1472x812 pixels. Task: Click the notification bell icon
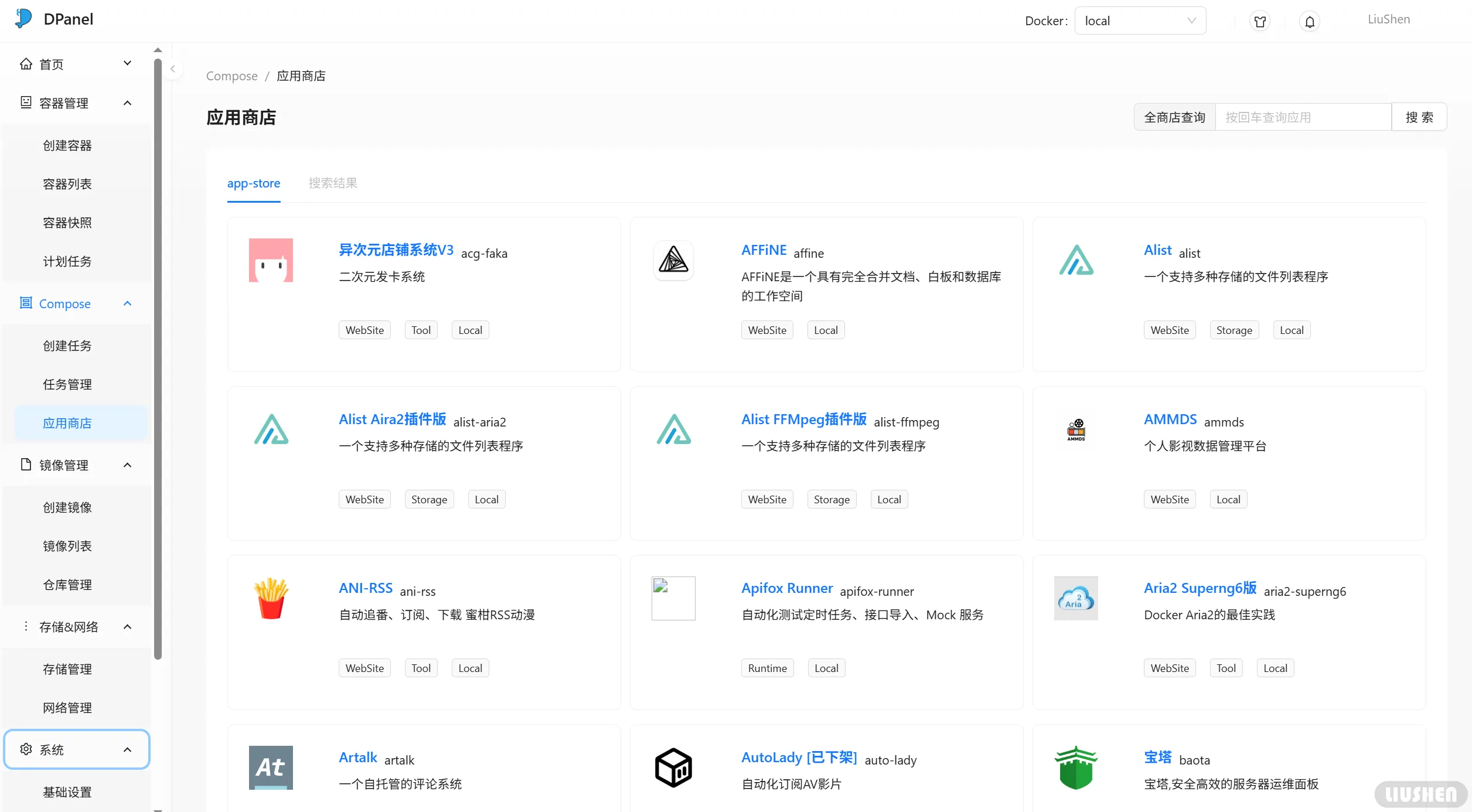tap(1310, 22)
